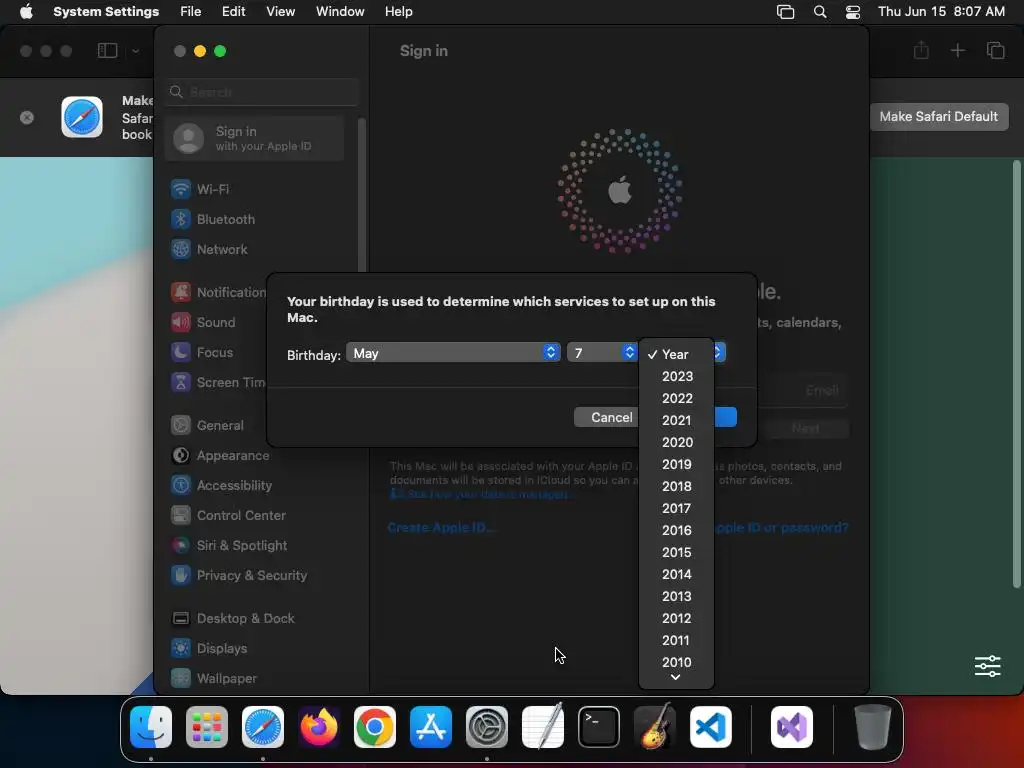The height and width of the screenshot is (768, 1024).
Task: Show more years via the down chevron
Action: 676,678
